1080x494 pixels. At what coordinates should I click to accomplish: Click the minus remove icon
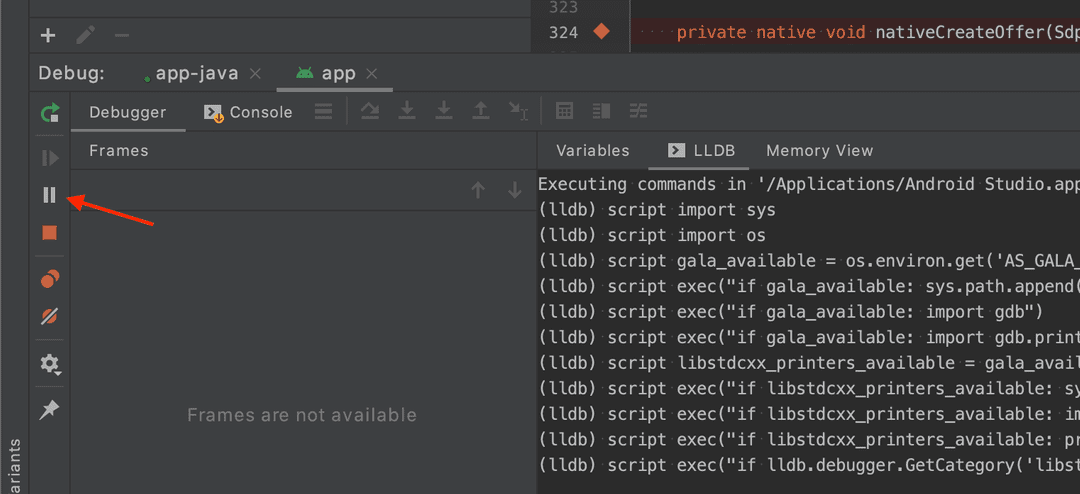[x=122, y=35]
